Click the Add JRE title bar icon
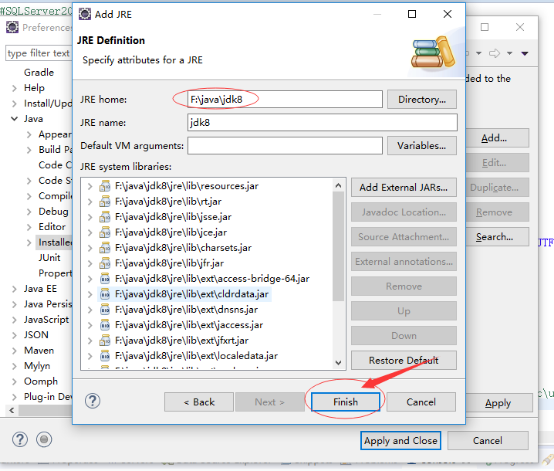Screen dimensions: 554x471 (85, 14)
